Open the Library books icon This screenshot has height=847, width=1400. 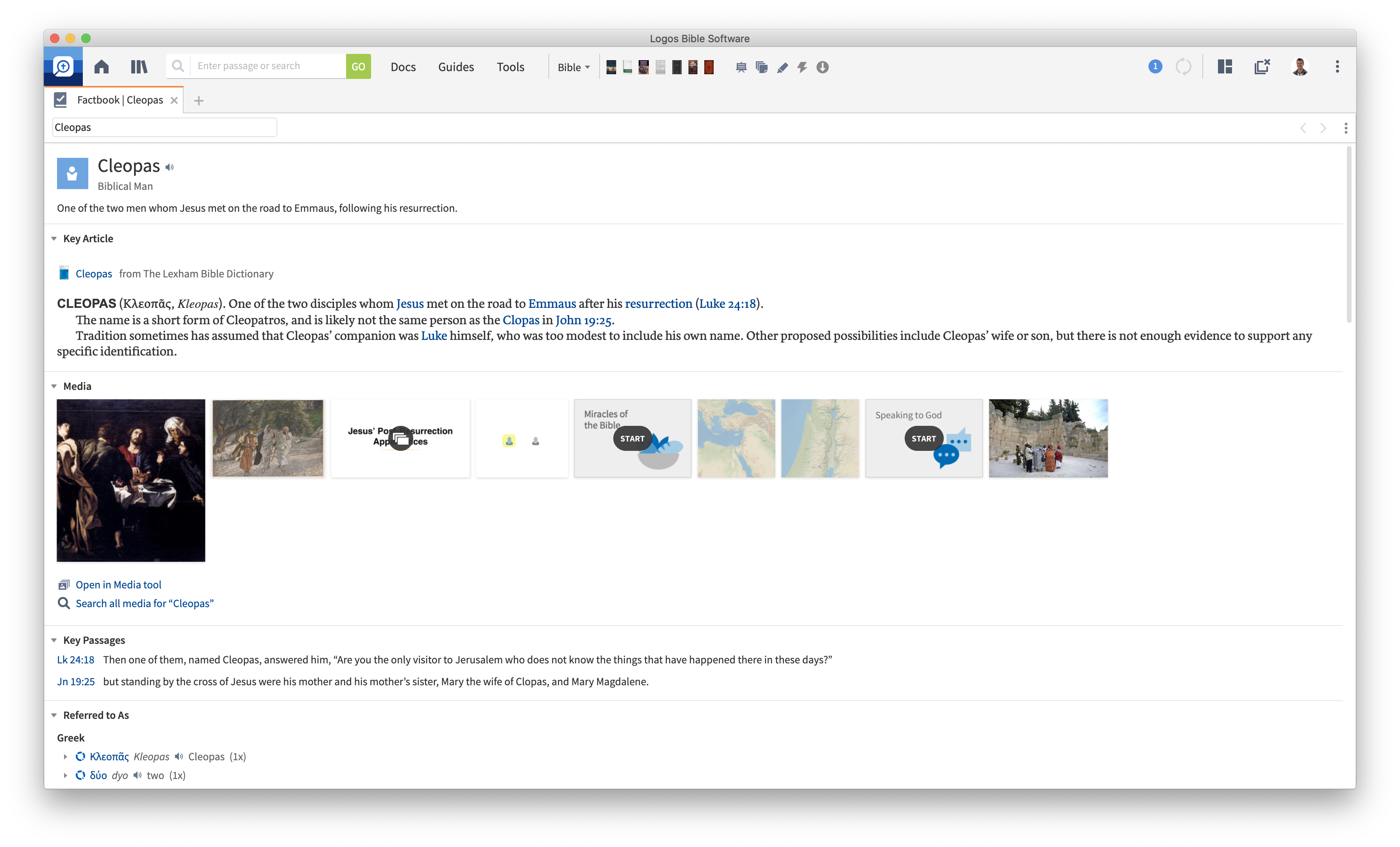pos(139,67)
